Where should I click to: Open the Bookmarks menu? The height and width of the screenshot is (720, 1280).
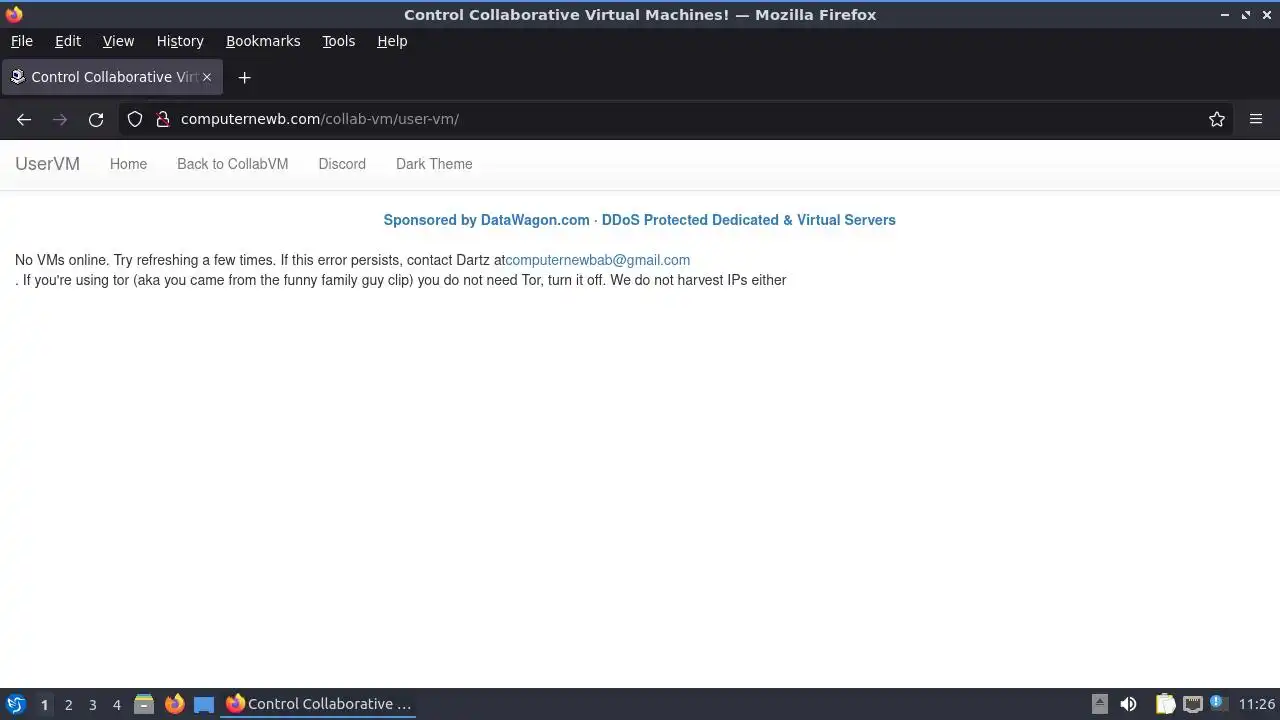pos(263,41)
